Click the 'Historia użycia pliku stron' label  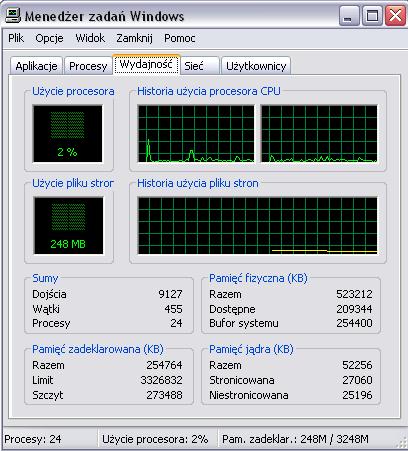click(198, 183)
